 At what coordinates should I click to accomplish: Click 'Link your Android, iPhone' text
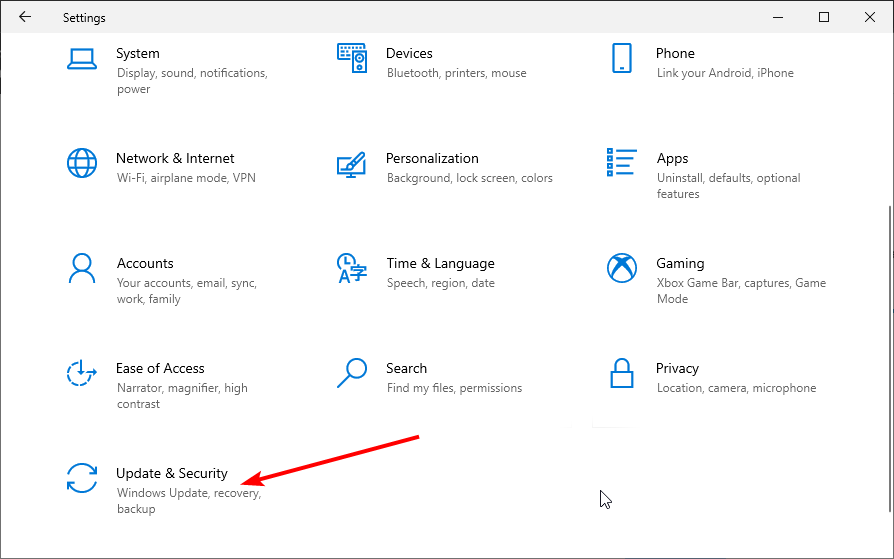point(725,73)
